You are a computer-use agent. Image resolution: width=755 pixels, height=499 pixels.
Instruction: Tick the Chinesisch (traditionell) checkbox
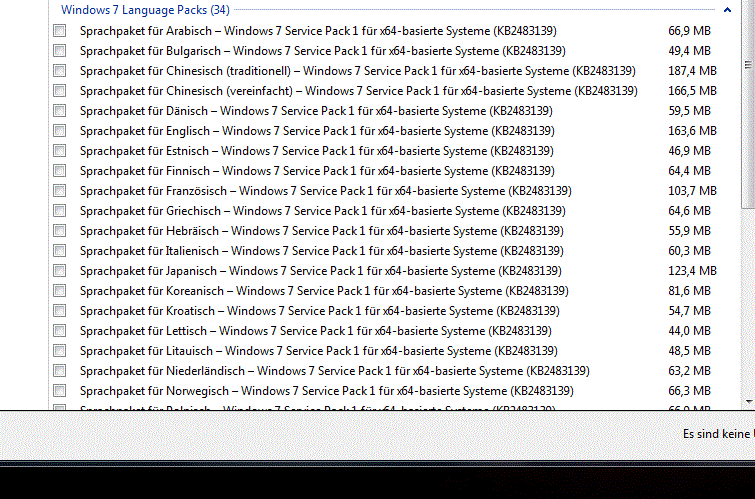coord(60,71)
